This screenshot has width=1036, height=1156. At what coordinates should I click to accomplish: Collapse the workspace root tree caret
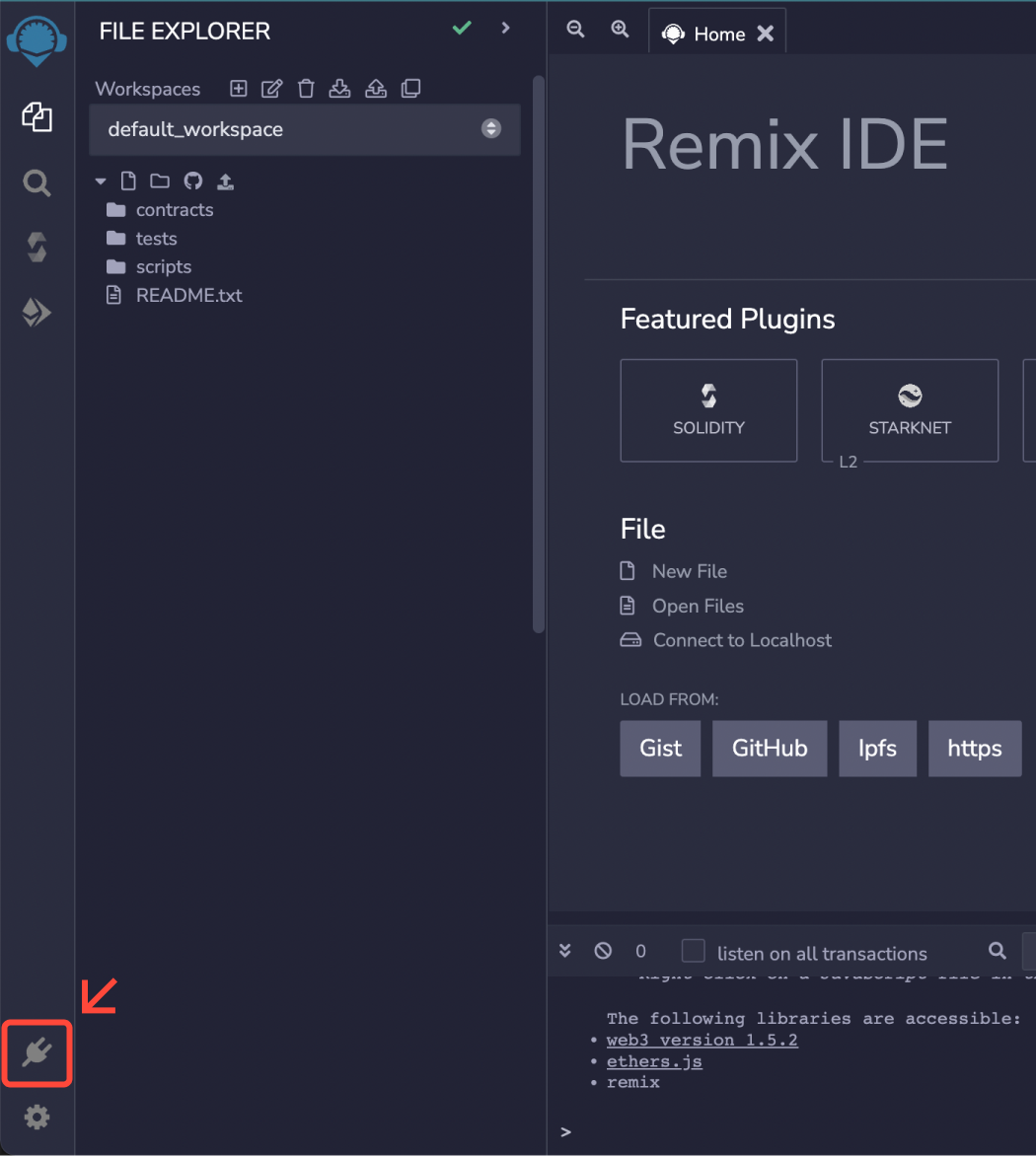(101, 181)
